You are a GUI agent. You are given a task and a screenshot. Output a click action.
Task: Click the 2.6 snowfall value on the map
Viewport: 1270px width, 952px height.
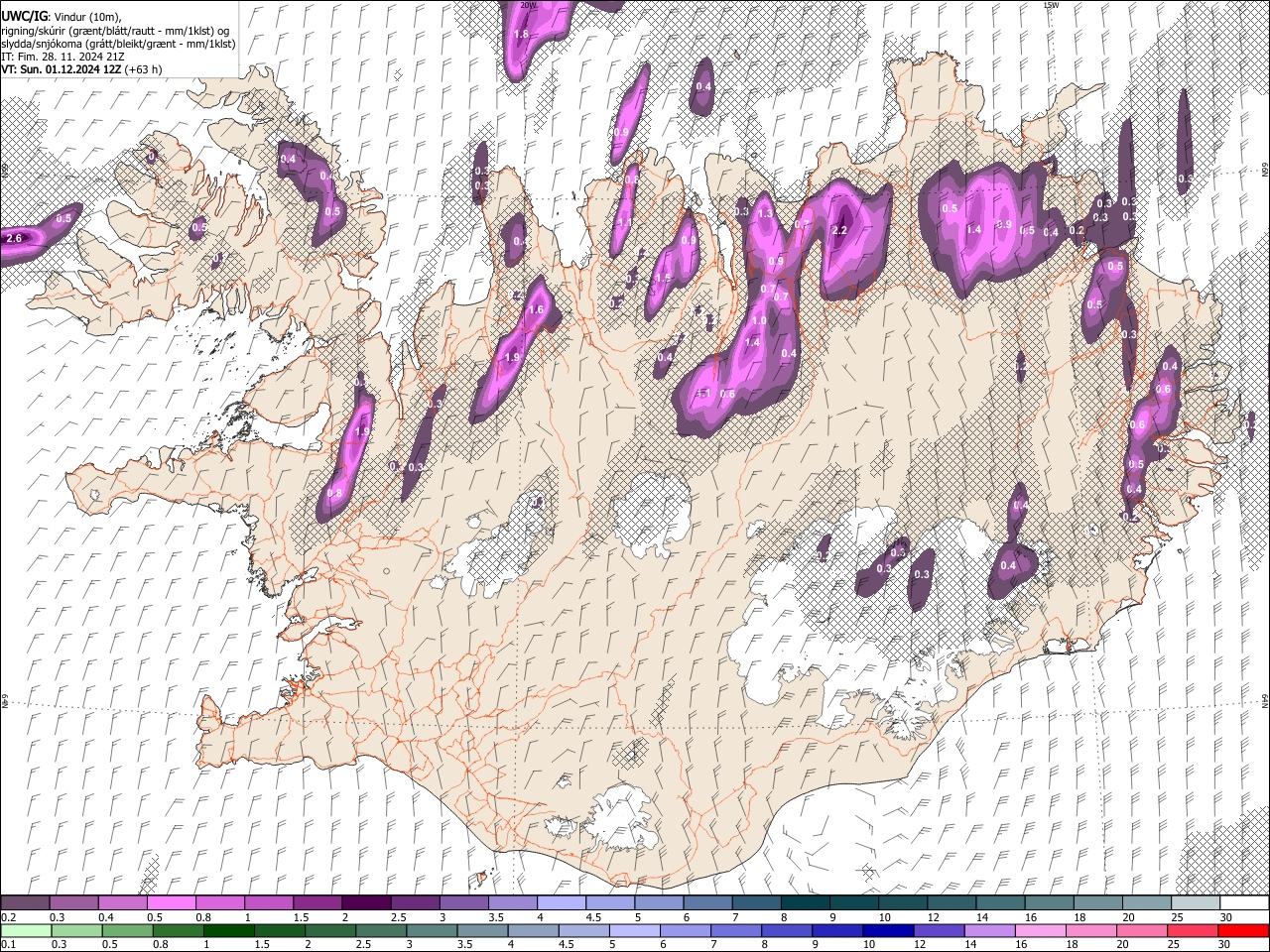tap(15, 238)
